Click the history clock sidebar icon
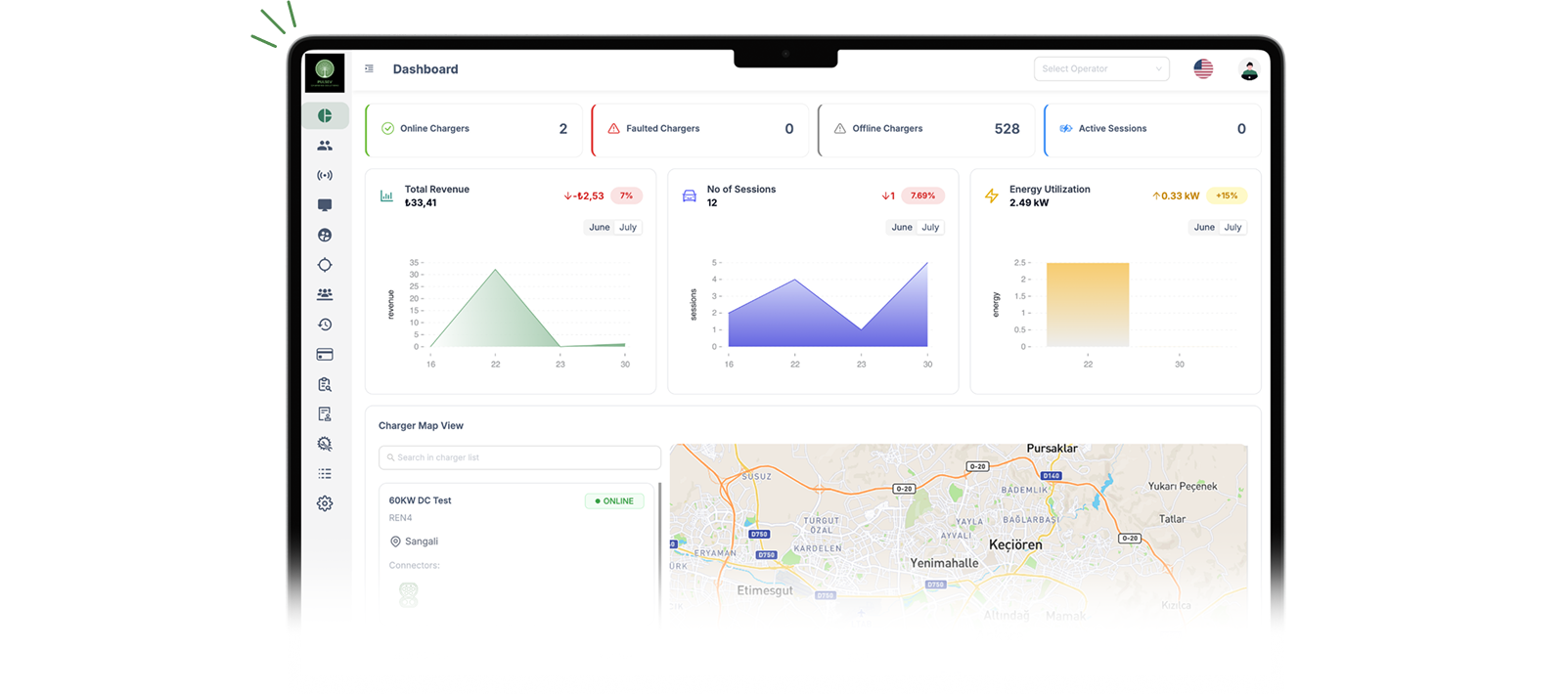The height and width of the screenshot is (694, 1568). pos(325,325)
